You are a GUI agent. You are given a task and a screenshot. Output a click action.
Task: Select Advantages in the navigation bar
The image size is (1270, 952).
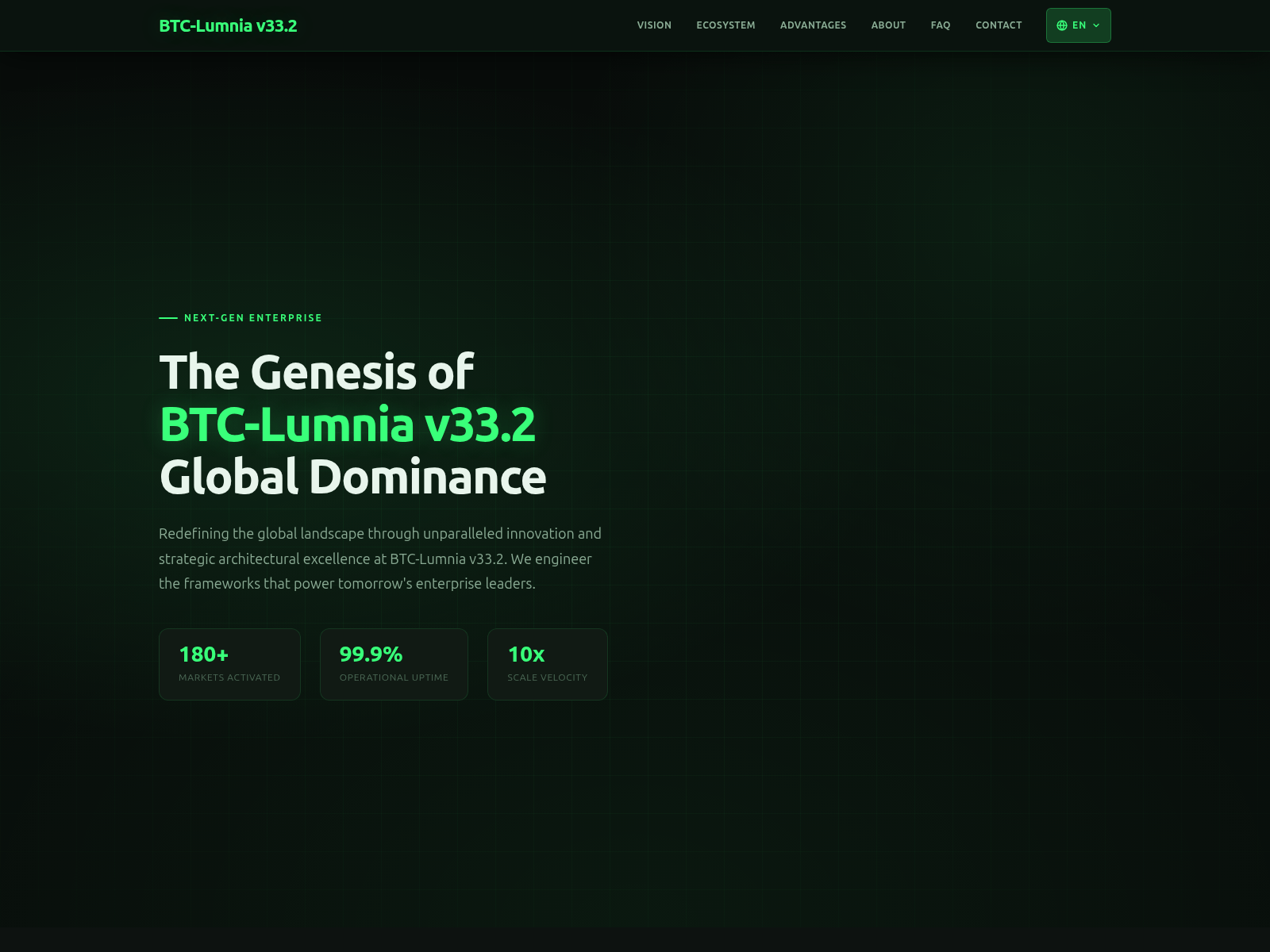[813, 25]
